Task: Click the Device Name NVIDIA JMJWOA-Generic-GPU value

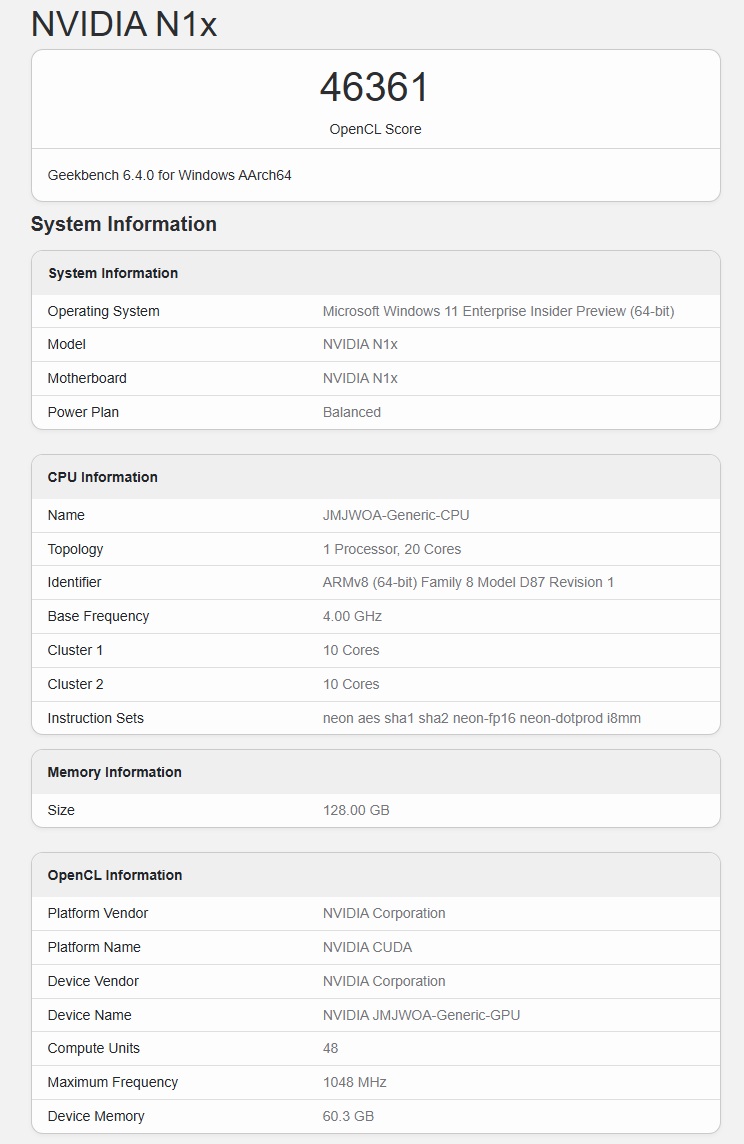Action: tap(421, 1015)
